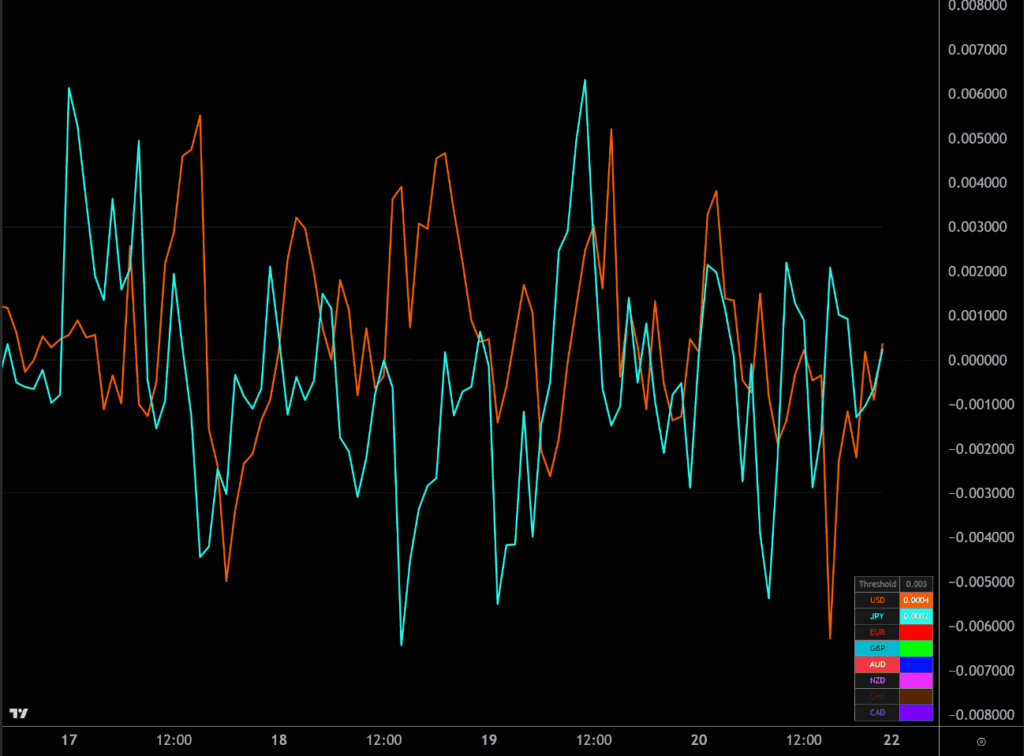
Task: Click the CAD purple color swatch
Action: [916, 712]
